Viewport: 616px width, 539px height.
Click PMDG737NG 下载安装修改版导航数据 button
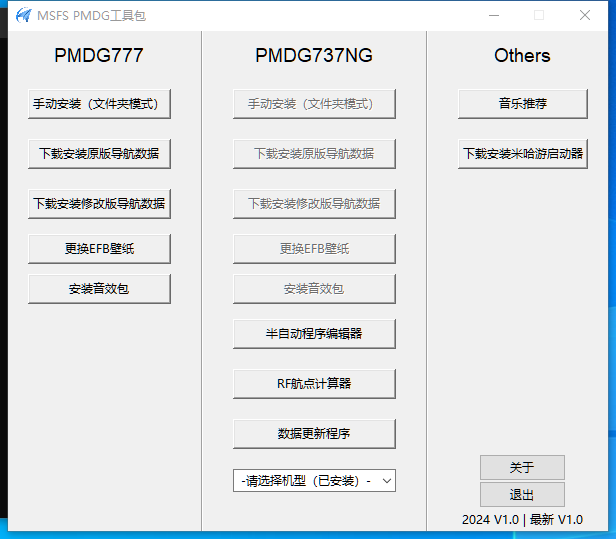pos(314,204)
